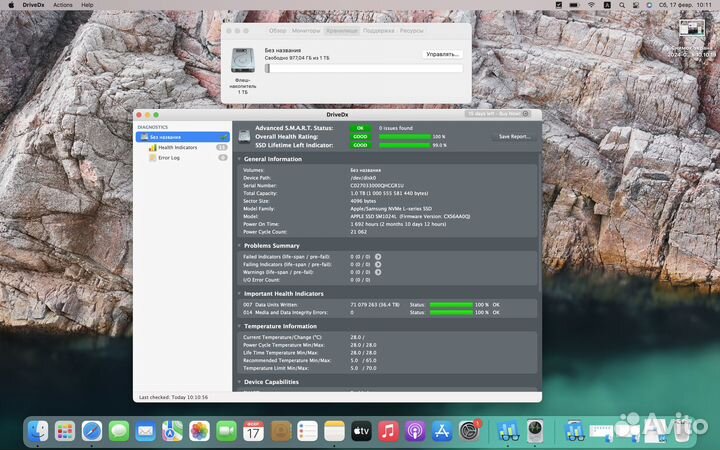
Task: Open the Apple menu
Action: [11, 5]
